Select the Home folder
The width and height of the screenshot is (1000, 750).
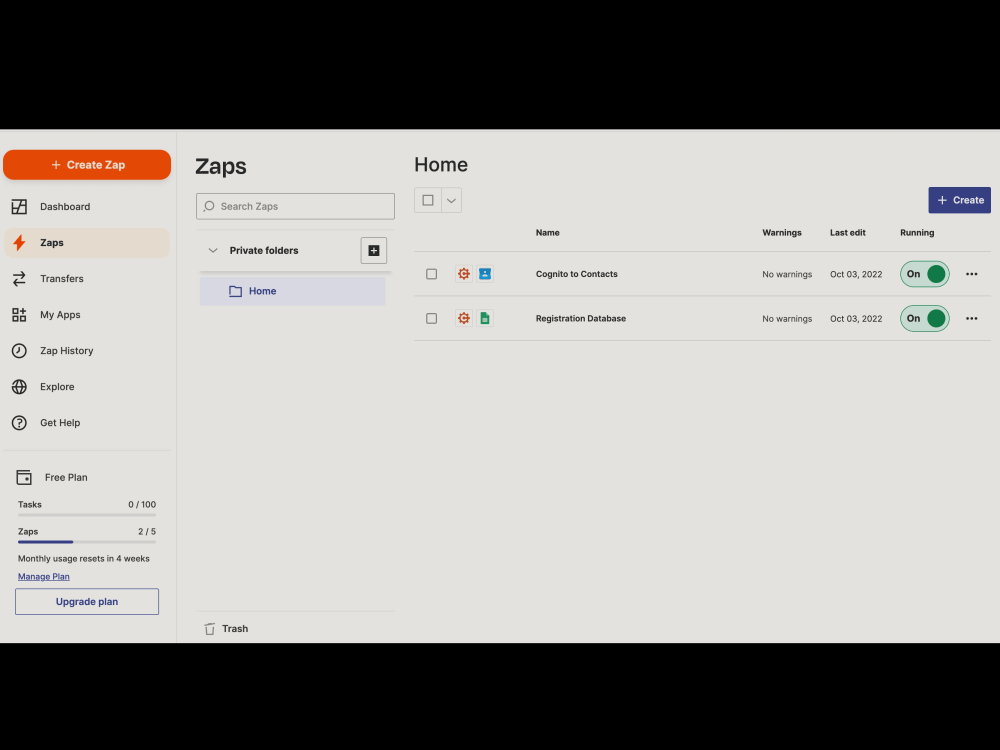pos(263,290)
